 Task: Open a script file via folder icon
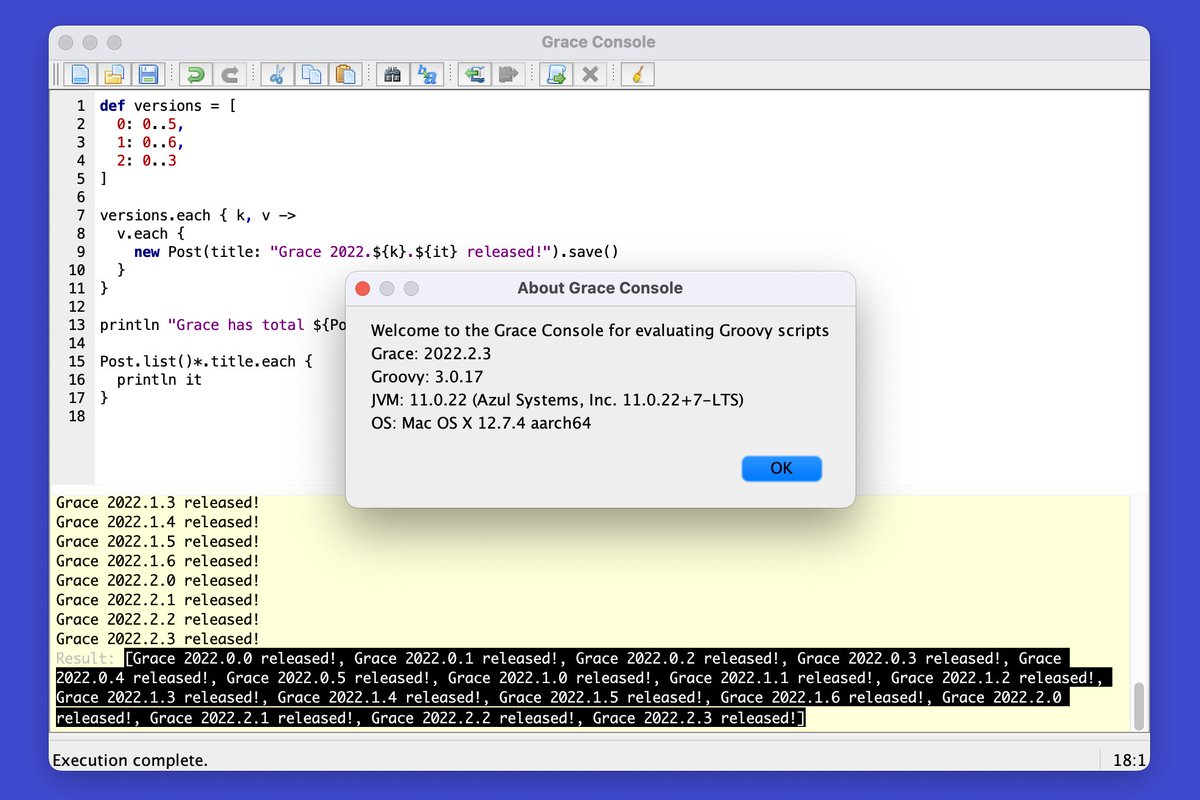115,73
